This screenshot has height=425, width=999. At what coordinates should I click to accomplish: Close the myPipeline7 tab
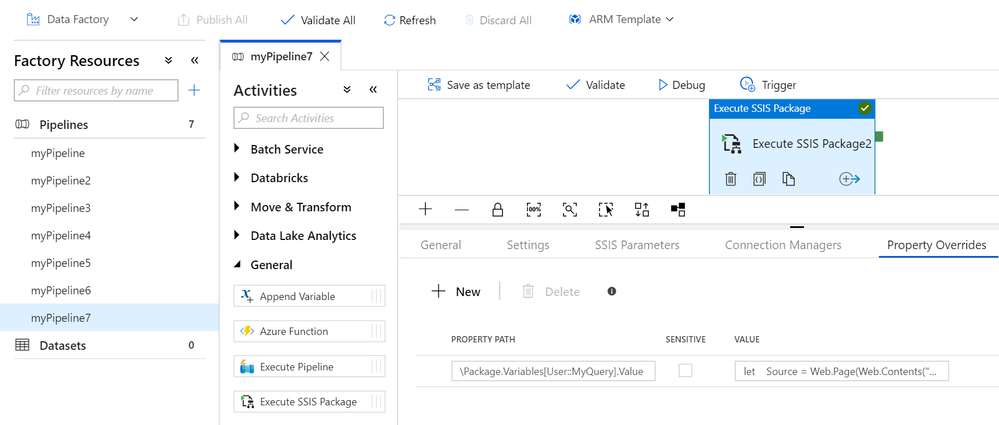point(324,56)
